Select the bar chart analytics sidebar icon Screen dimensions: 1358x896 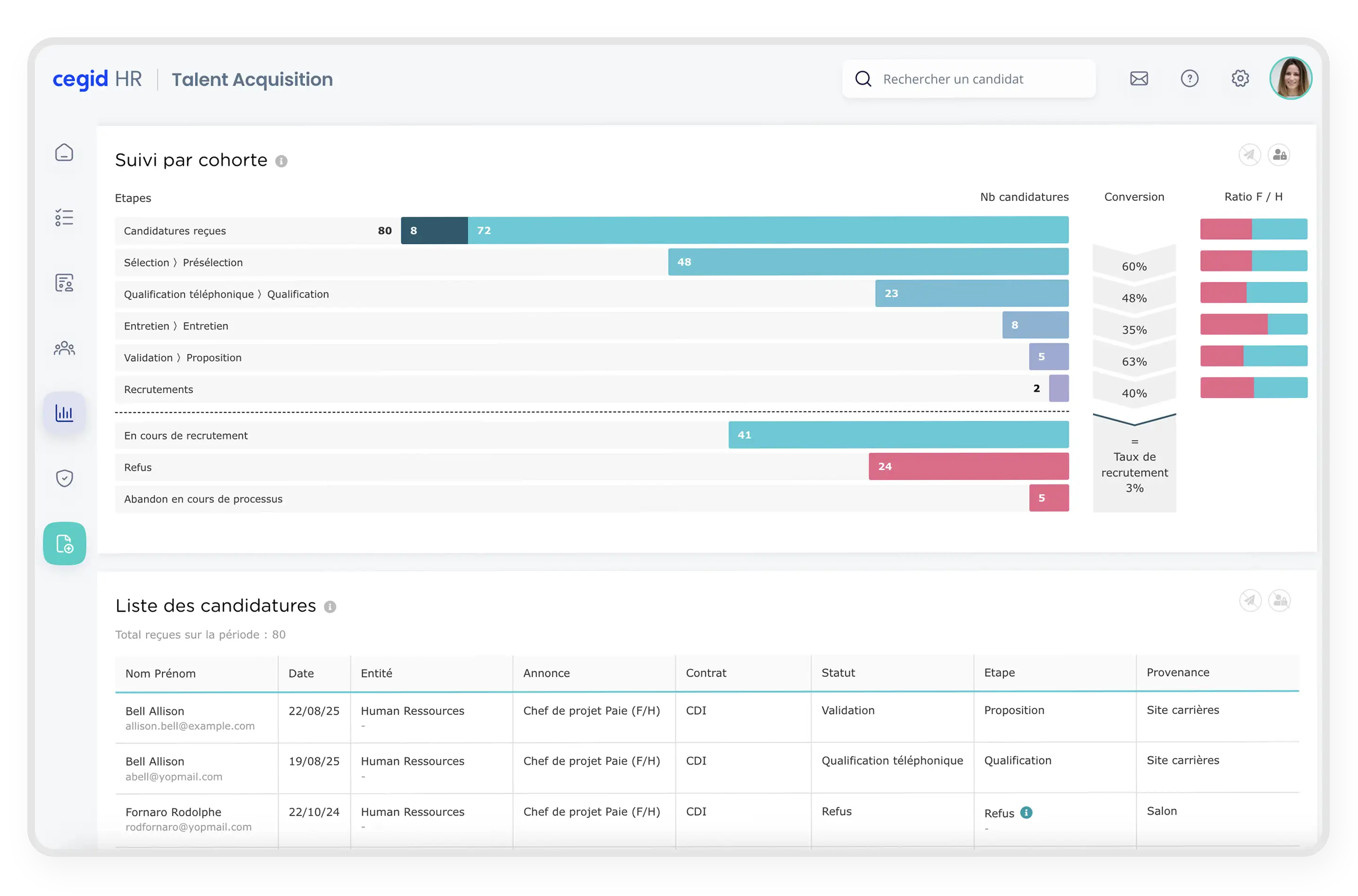[x=64, y=413]
